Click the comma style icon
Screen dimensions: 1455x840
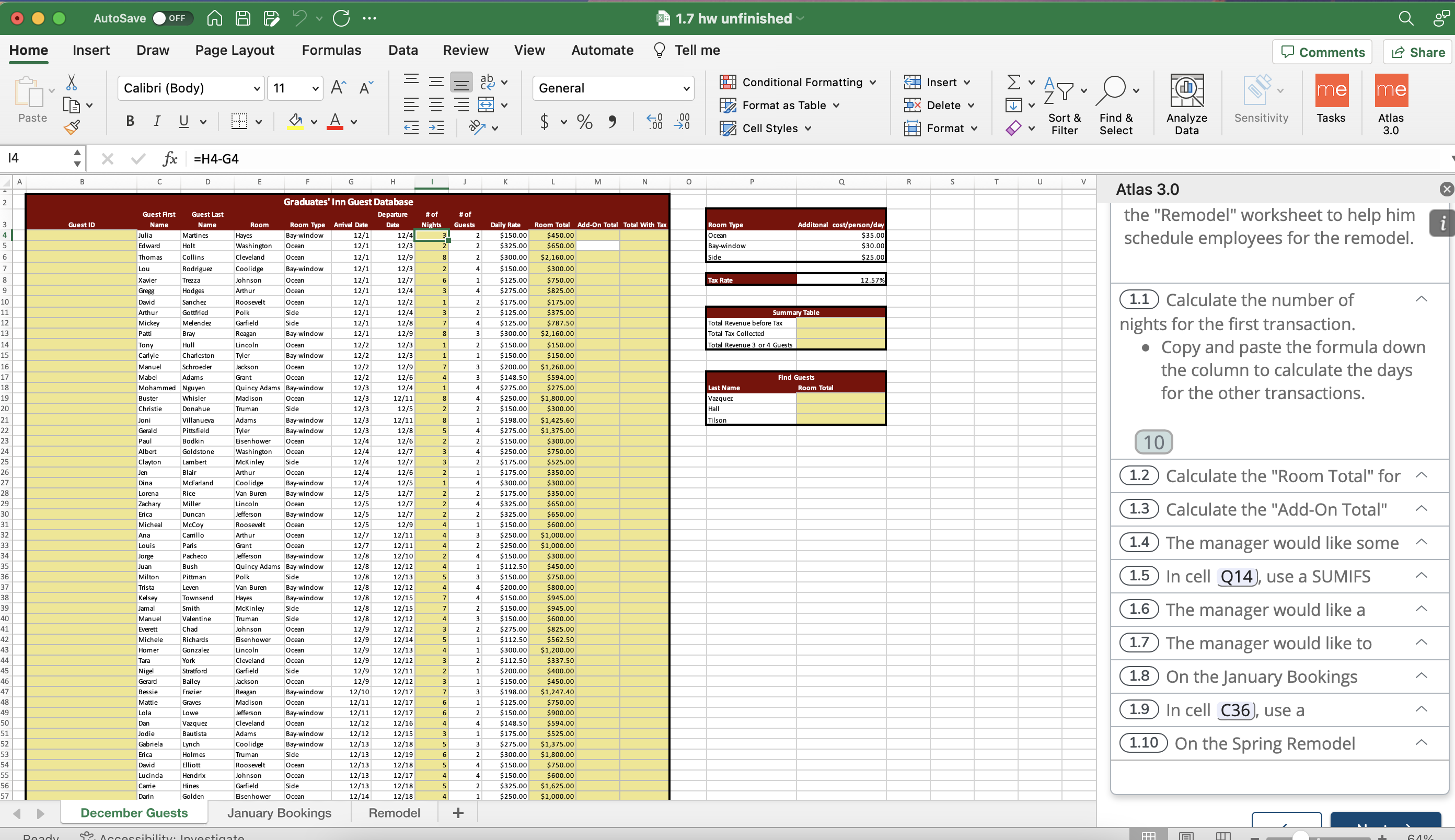tap(613, 122)
